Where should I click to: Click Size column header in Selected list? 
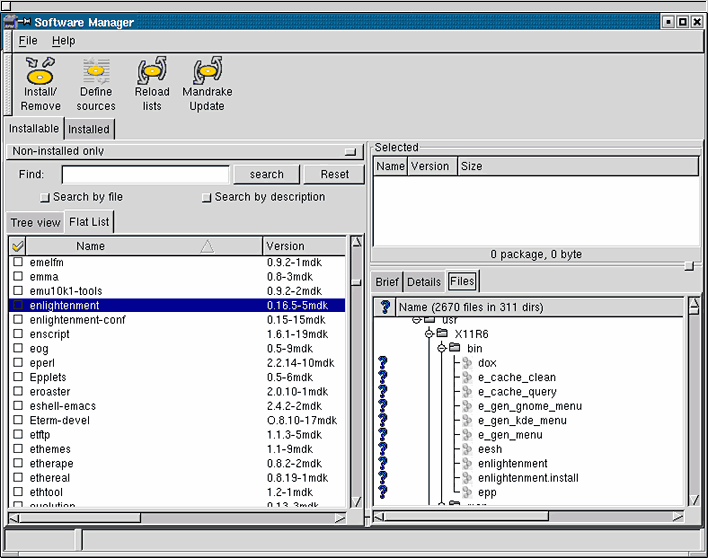578,166
